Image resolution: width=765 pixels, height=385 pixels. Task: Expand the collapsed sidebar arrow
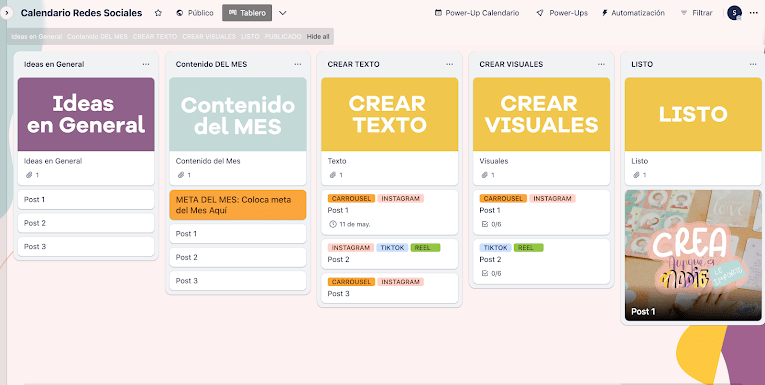point(6,13)
